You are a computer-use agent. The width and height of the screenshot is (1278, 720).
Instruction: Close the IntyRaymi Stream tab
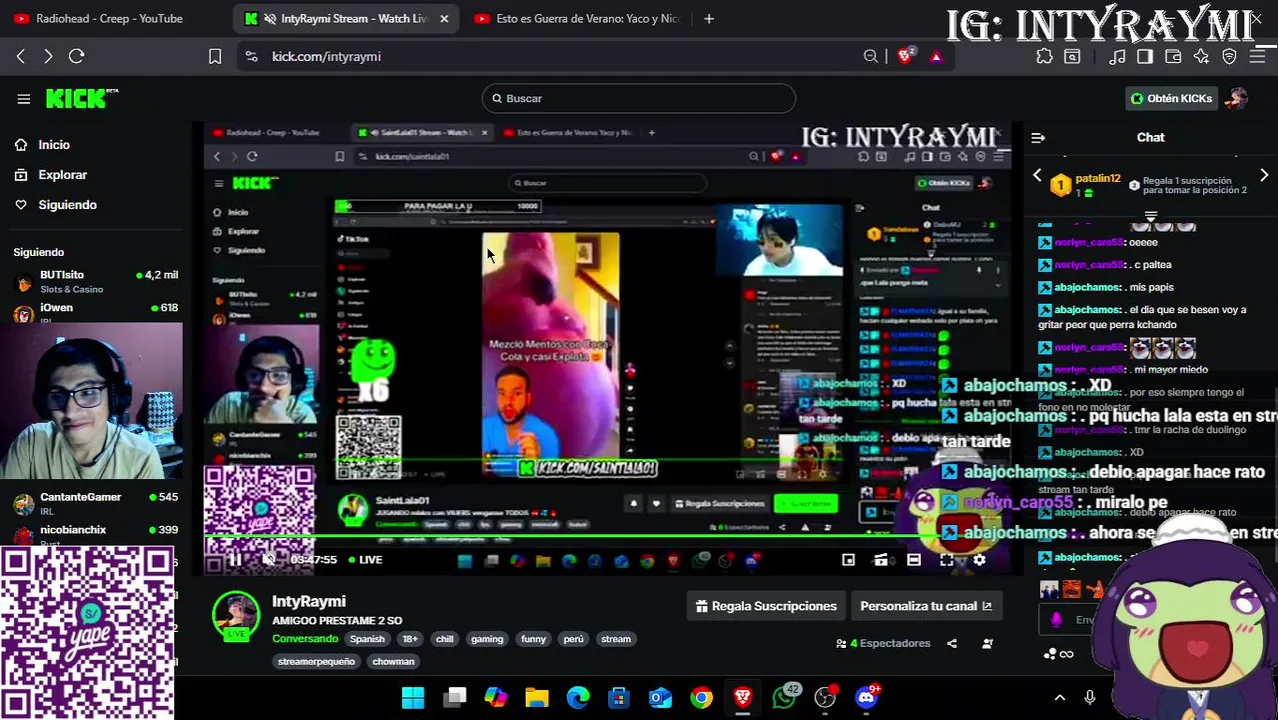point(444,18)
